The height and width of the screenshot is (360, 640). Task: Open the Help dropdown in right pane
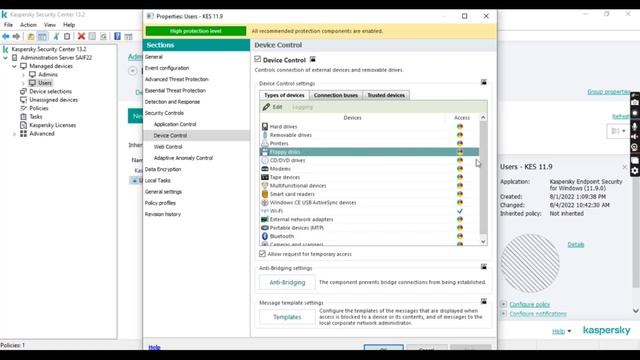pyautogui.click(x=562, y=331)
